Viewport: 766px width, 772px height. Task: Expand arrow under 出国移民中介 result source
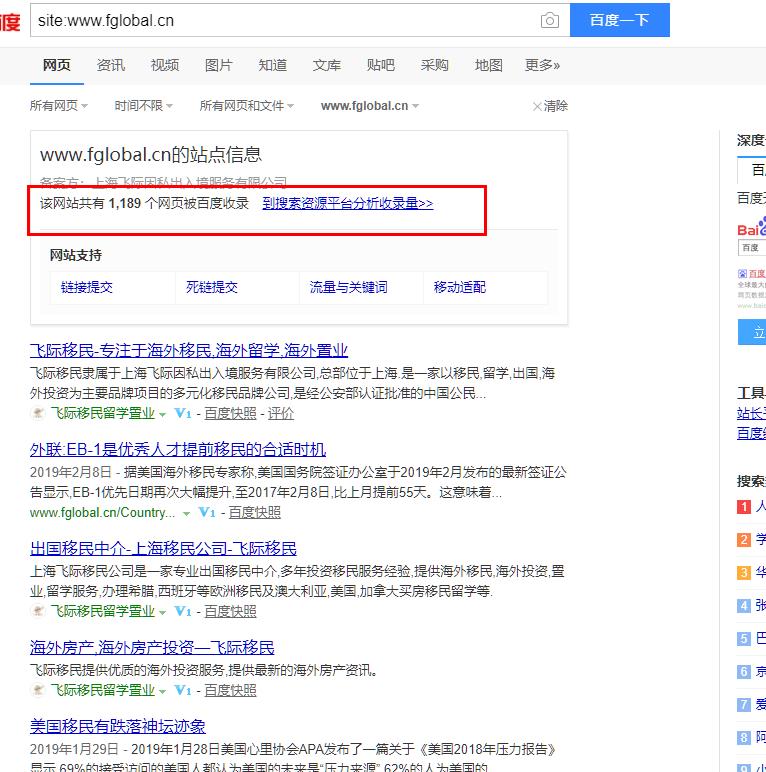162,612
